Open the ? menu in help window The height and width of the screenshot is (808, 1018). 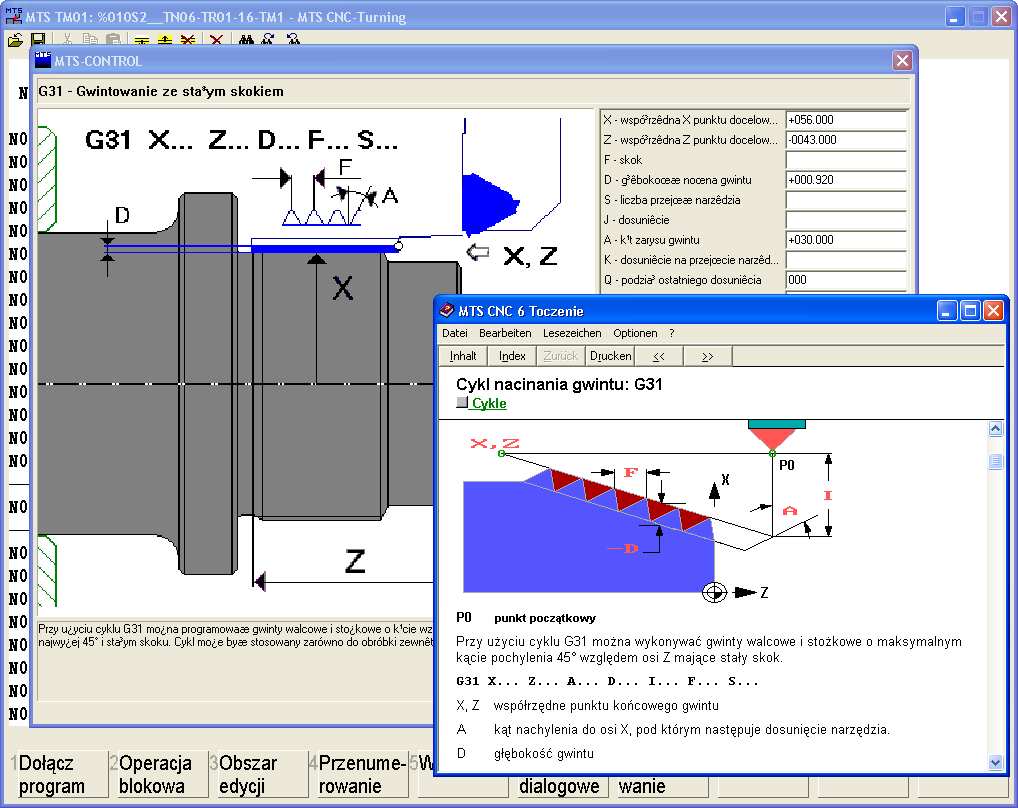tap(672, 333)
